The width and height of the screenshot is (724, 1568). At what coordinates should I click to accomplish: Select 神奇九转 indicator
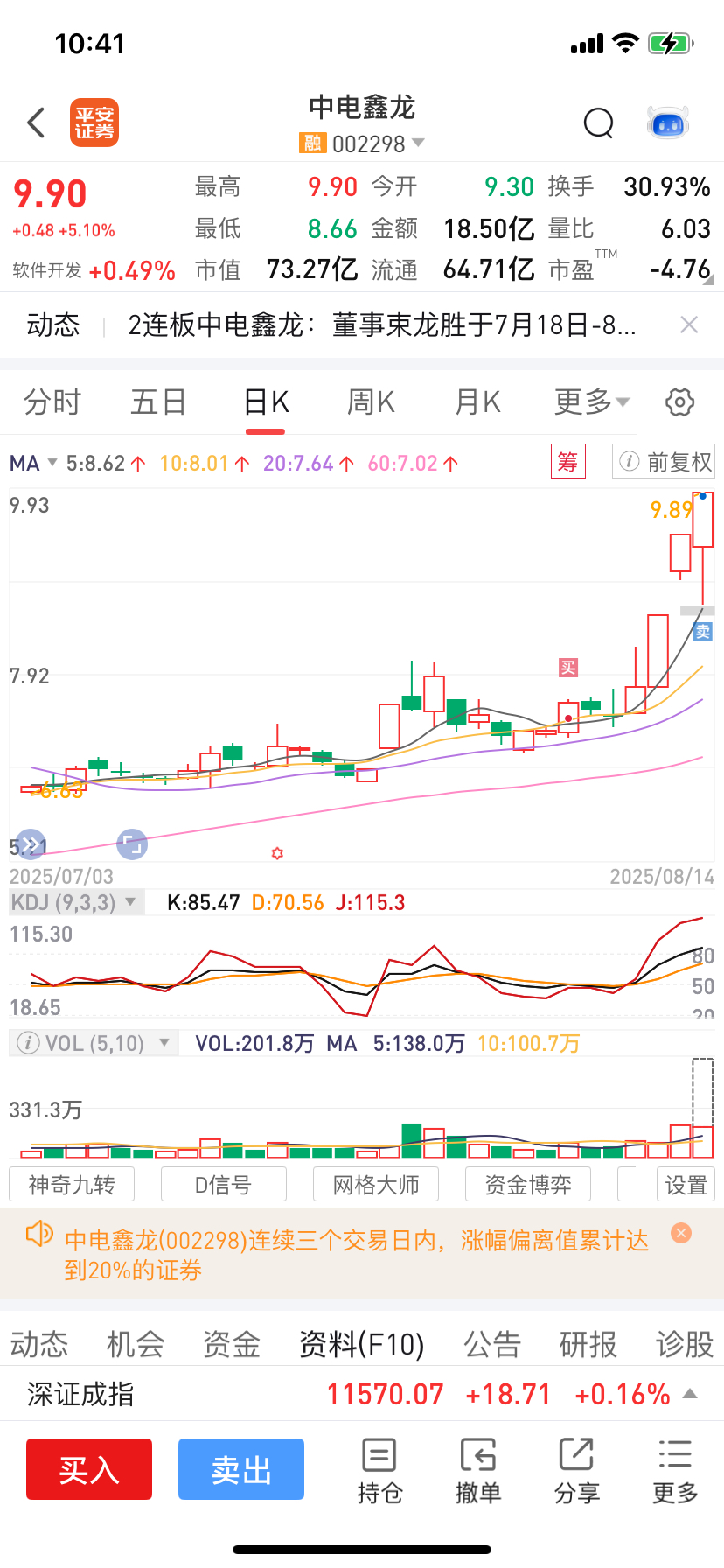(x=72, y=1185)
